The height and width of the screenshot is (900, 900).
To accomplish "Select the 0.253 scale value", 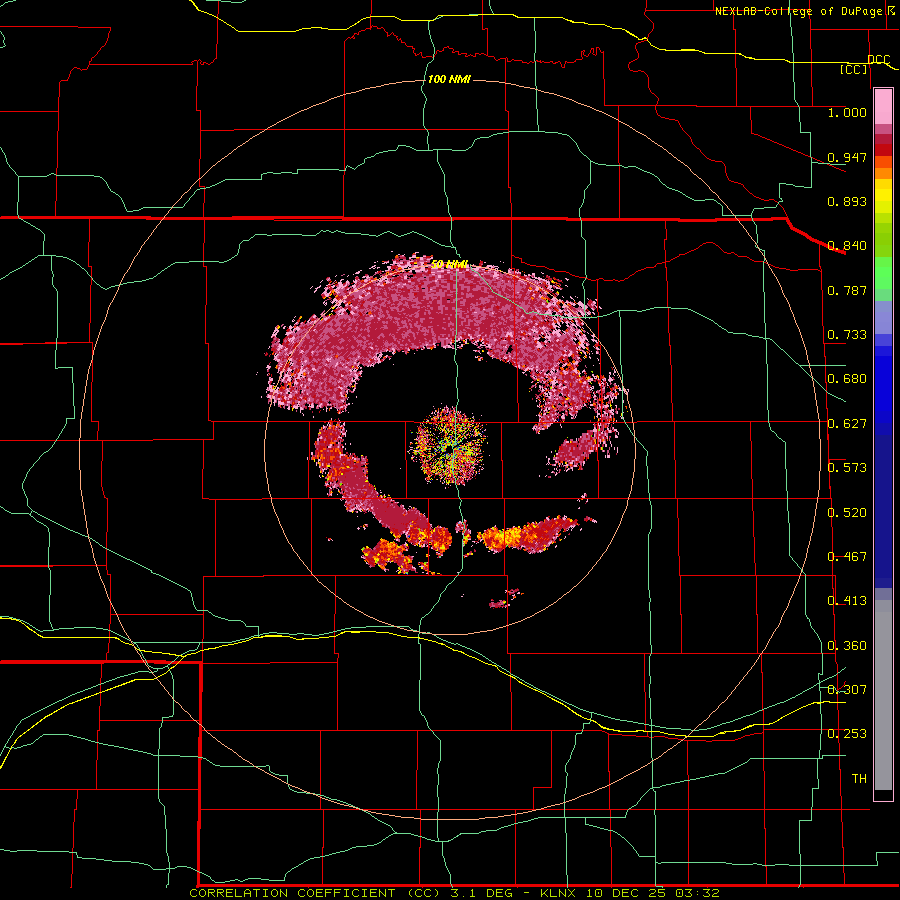I will point(847,734).
